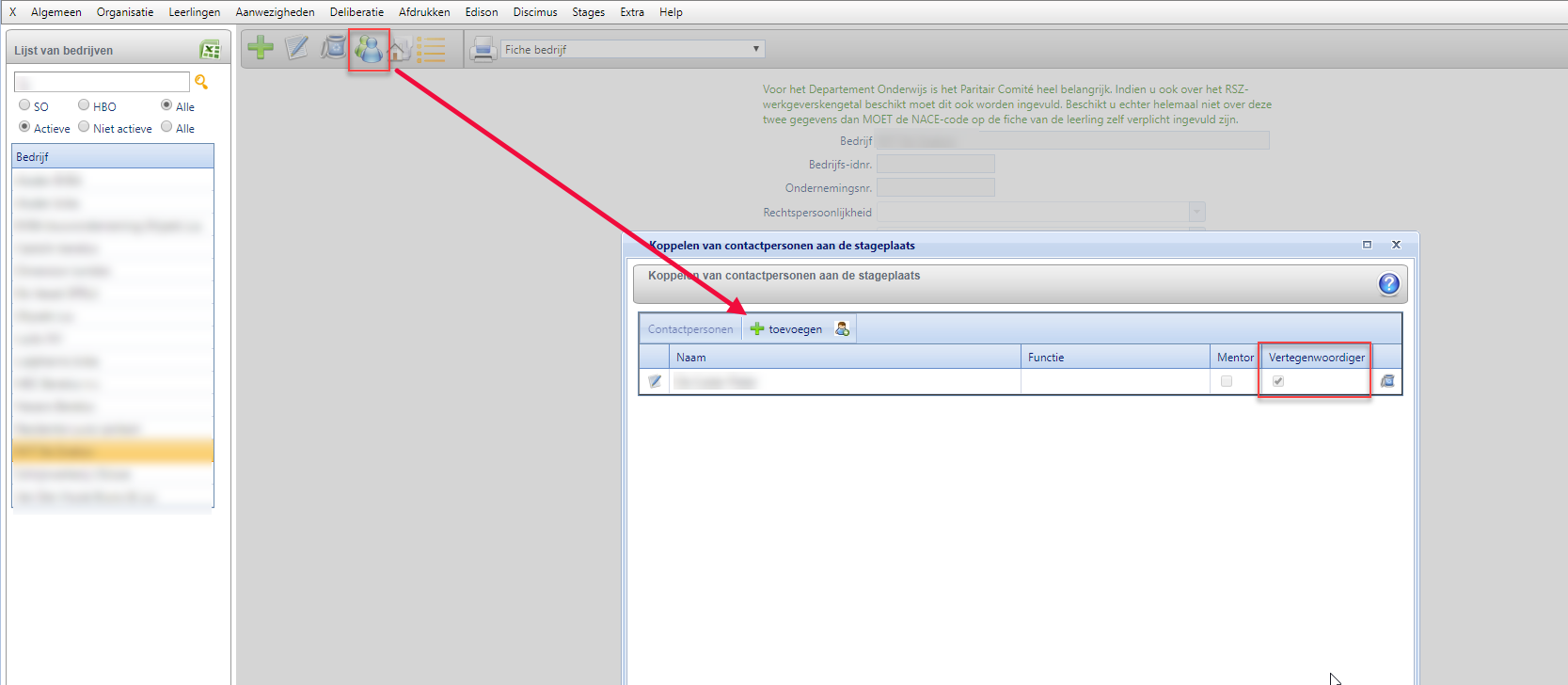Open the Fiche bedrijf dropdown
Image resolution: width=1568 pixels, height=685 pixels.
pyautogui.click(x=755, y=49)
